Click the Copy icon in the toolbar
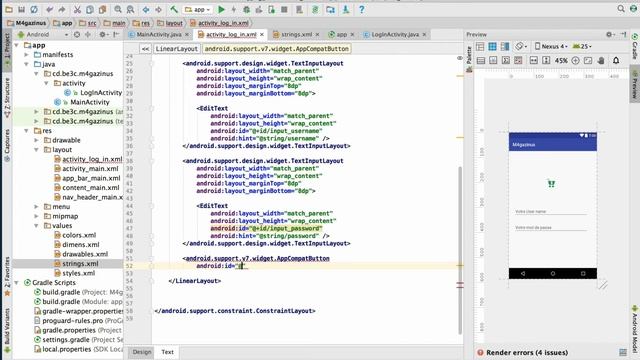Screen dimensions: 640x360 click(x=90, y=9)
